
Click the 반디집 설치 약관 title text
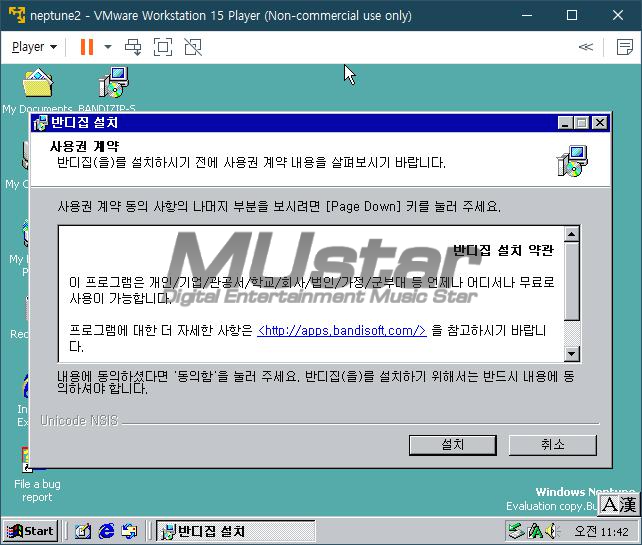point(504,250)
